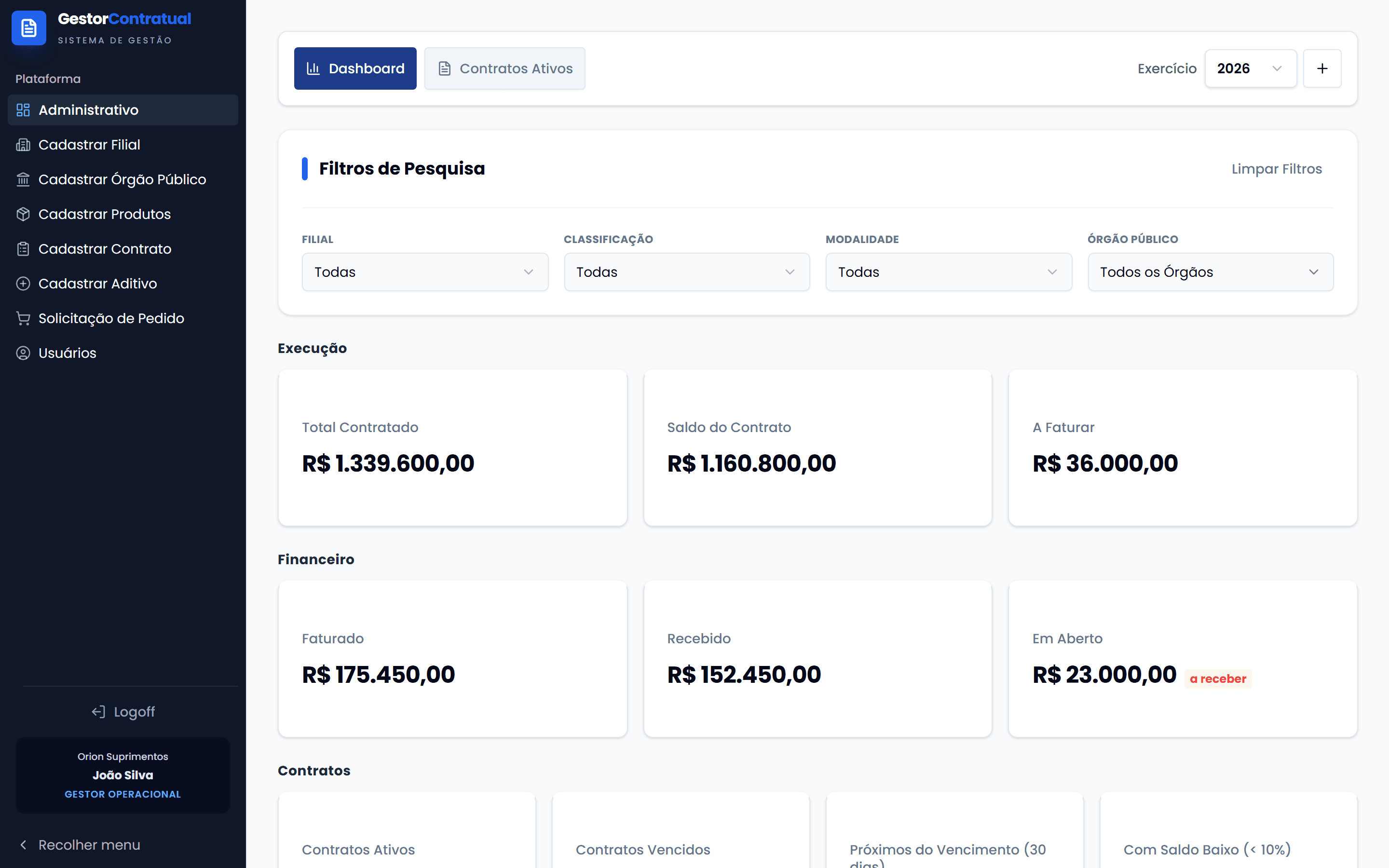Click the Execução section heading
Screen dimensions: 1389x868
312,349
